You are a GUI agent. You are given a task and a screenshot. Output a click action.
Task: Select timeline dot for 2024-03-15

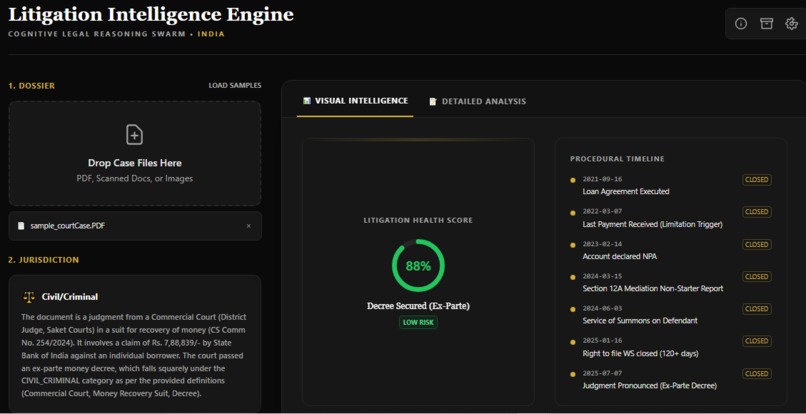[x=573, y=277]
